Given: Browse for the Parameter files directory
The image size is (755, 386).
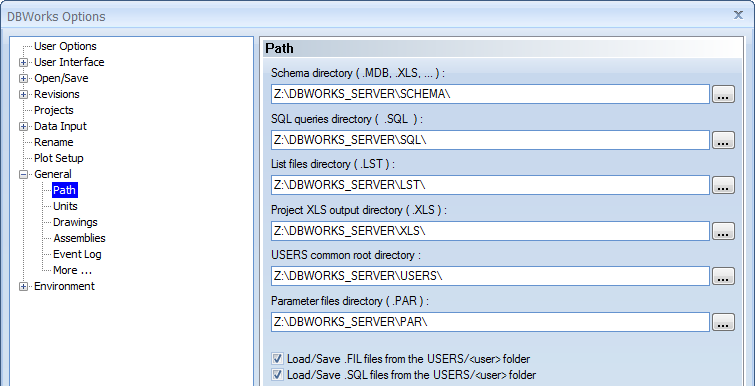Looking at the screenshot, I should click(x=723, y=322).
